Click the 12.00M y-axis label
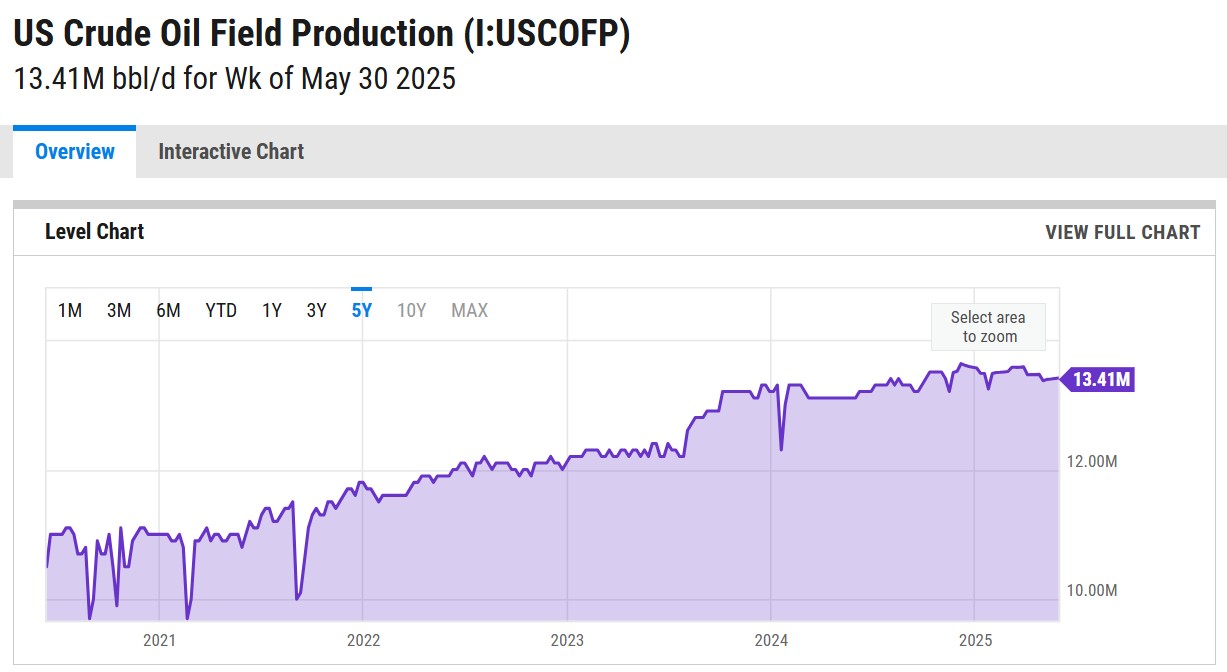The height and width of the screenshot is (672, 1227). [x=1090, y=461]
